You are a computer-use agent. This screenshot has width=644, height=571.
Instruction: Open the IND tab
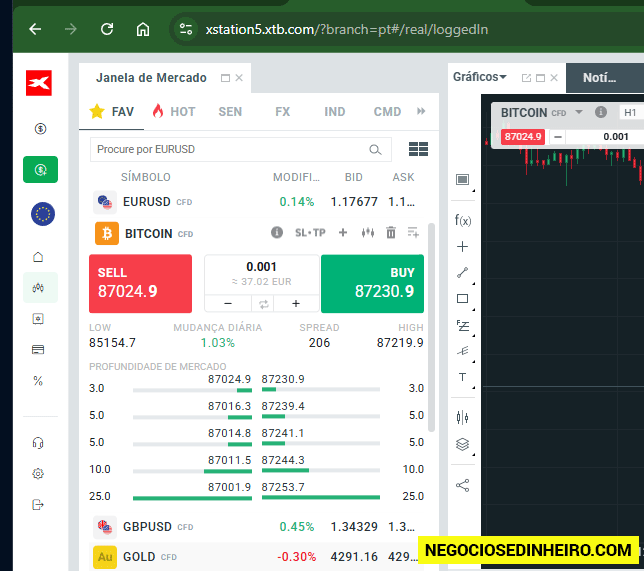(335, 112)
